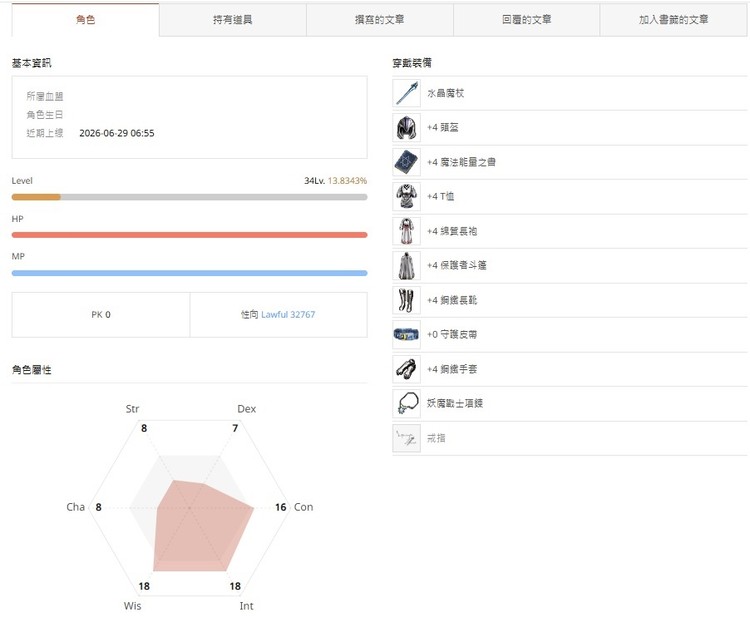Click the +4 鋼鐵手套 item name
Image resolution: width=750 pixels, height=637 pixels.
click(452, 369)
